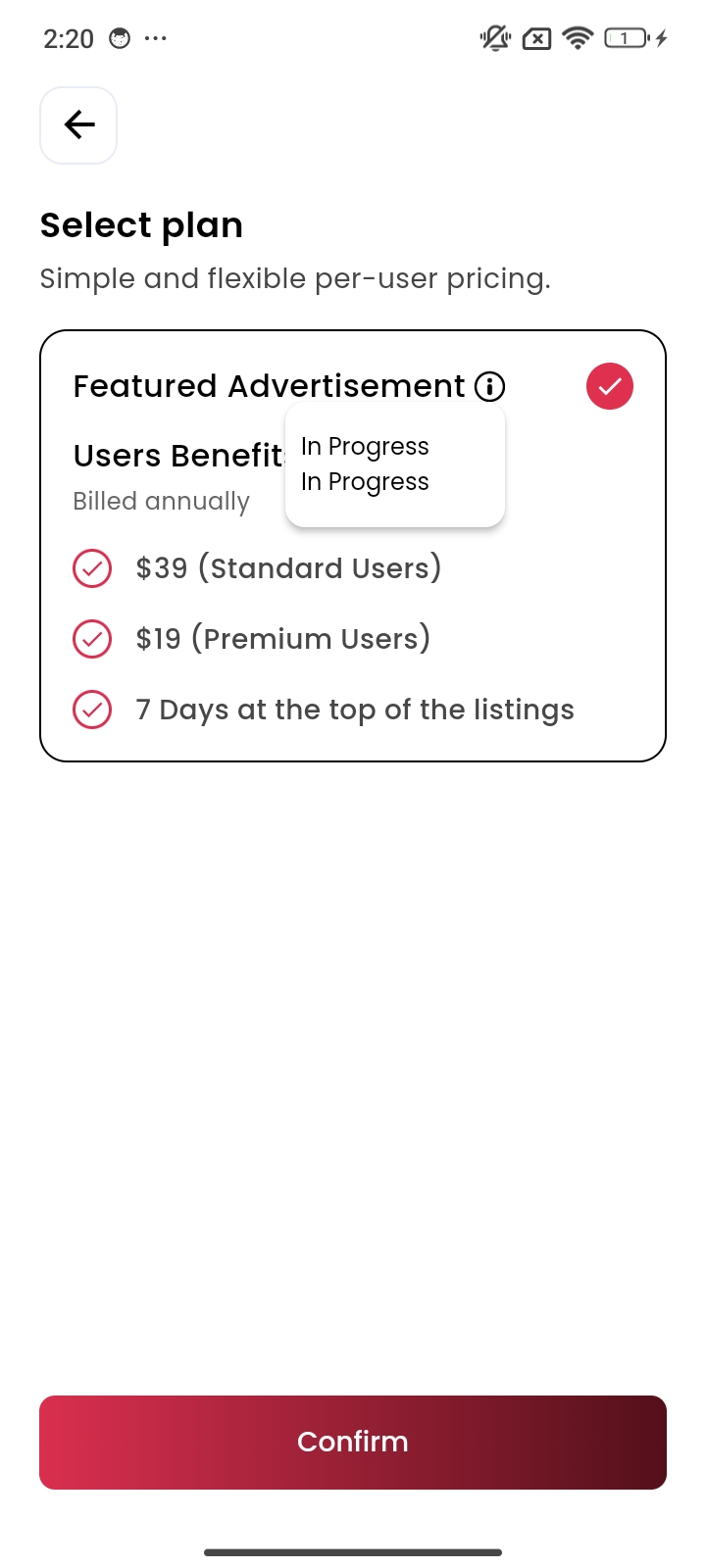706x1568 pixels.
Task: Tap the three-dot notification overflow icon
Action: pyautogui.click(x=155, y=38)
